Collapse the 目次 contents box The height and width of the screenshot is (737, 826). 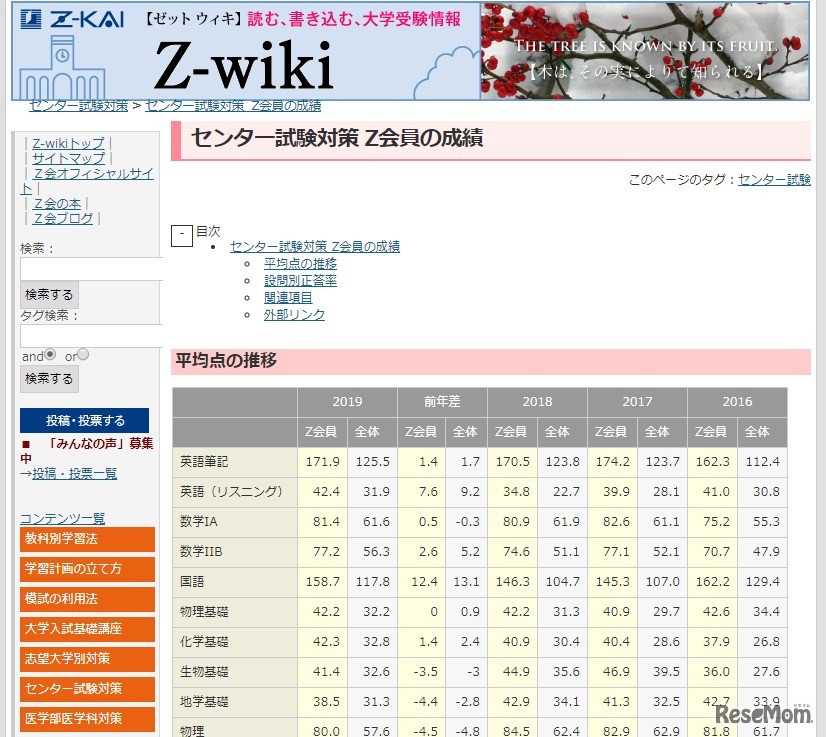coord(181,234)
